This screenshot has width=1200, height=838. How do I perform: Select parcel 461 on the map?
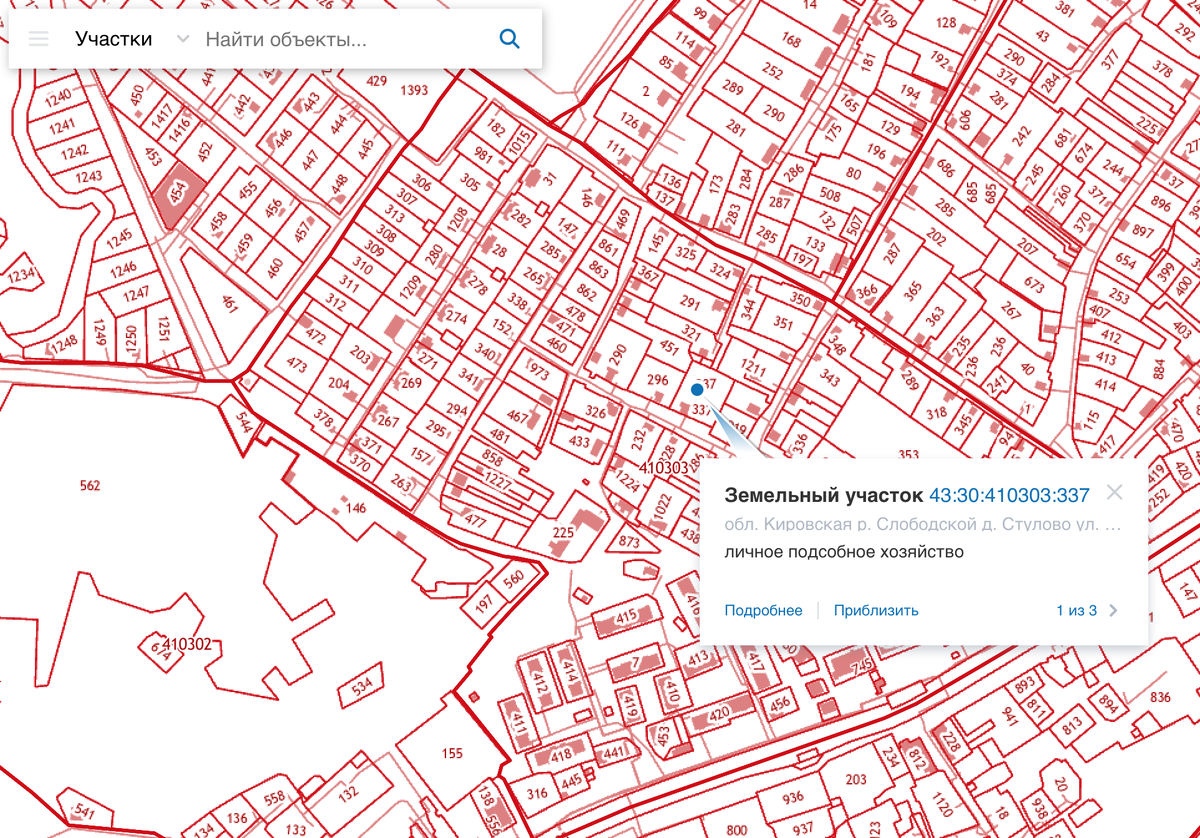229,304
